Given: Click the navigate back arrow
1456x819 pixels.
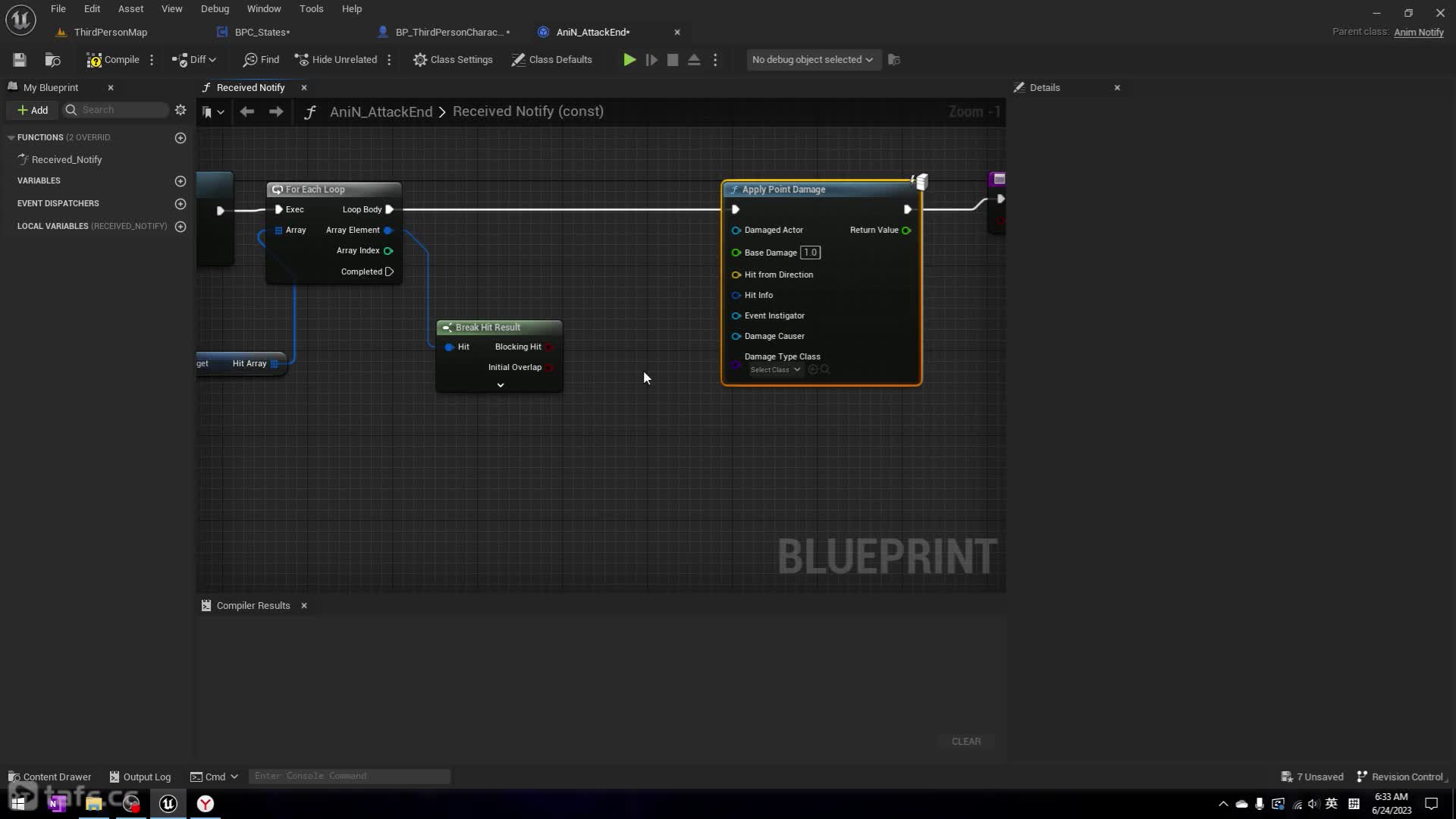Looking at the screenshot, I should point(246,111).
